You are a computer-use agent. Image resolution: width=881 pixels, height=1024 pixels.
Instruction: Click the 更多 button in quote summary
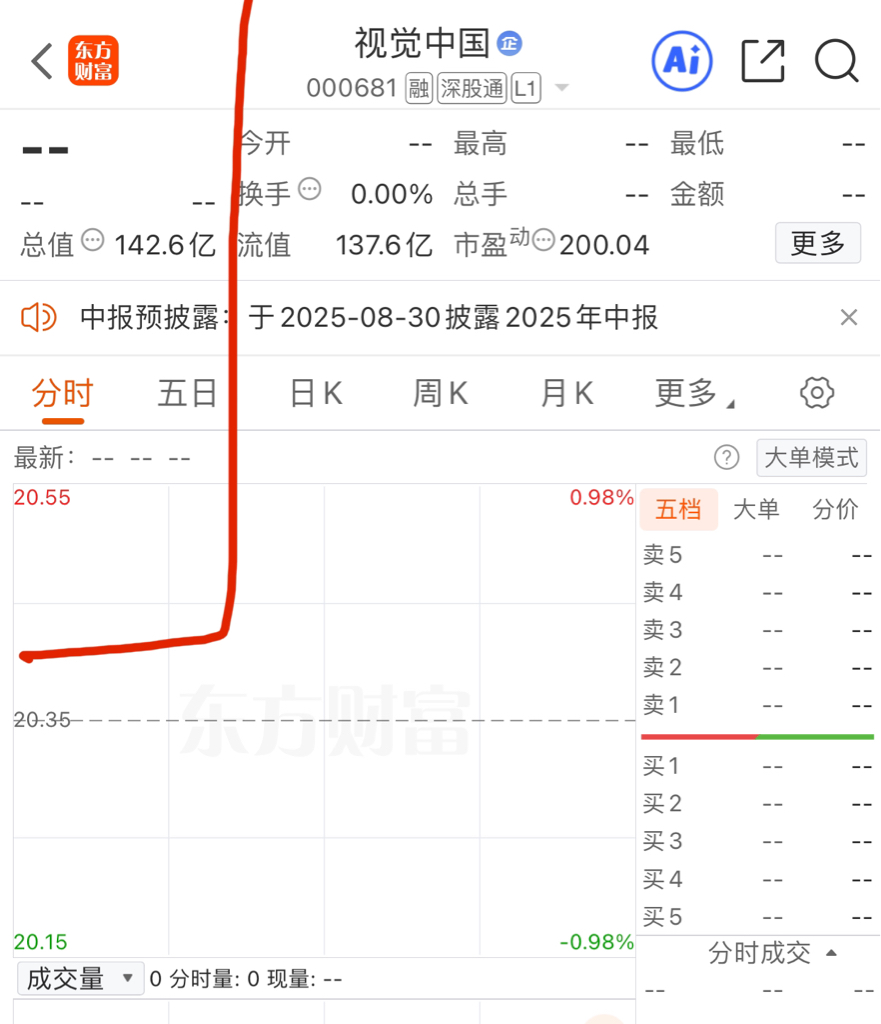(x=818, y=243)
